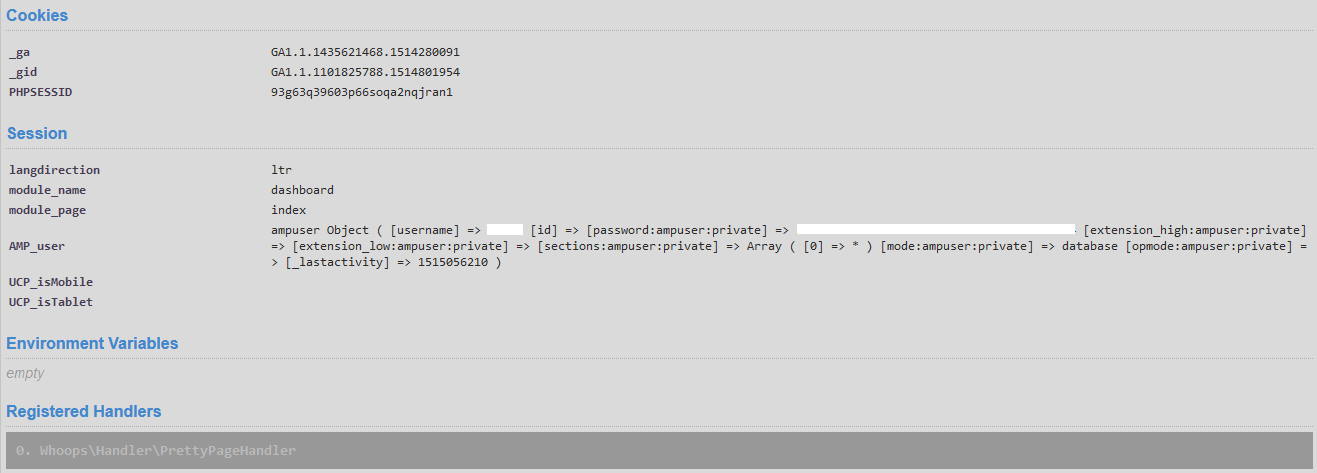Click the dashboard value text
Viewport: 1317px width, 473px height.
click(x=302, y=190)
